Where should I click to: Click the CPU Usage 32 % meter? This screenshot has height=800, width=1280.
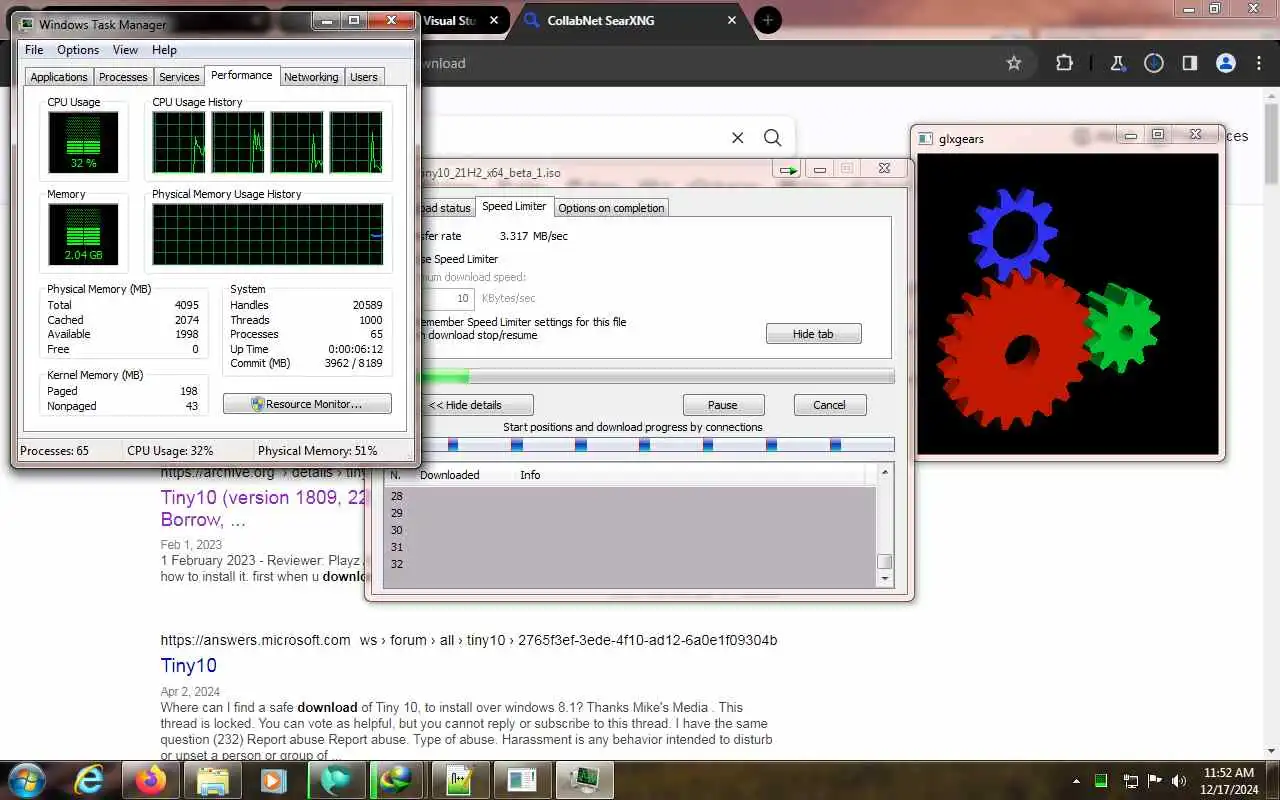(x=83, y=142)
